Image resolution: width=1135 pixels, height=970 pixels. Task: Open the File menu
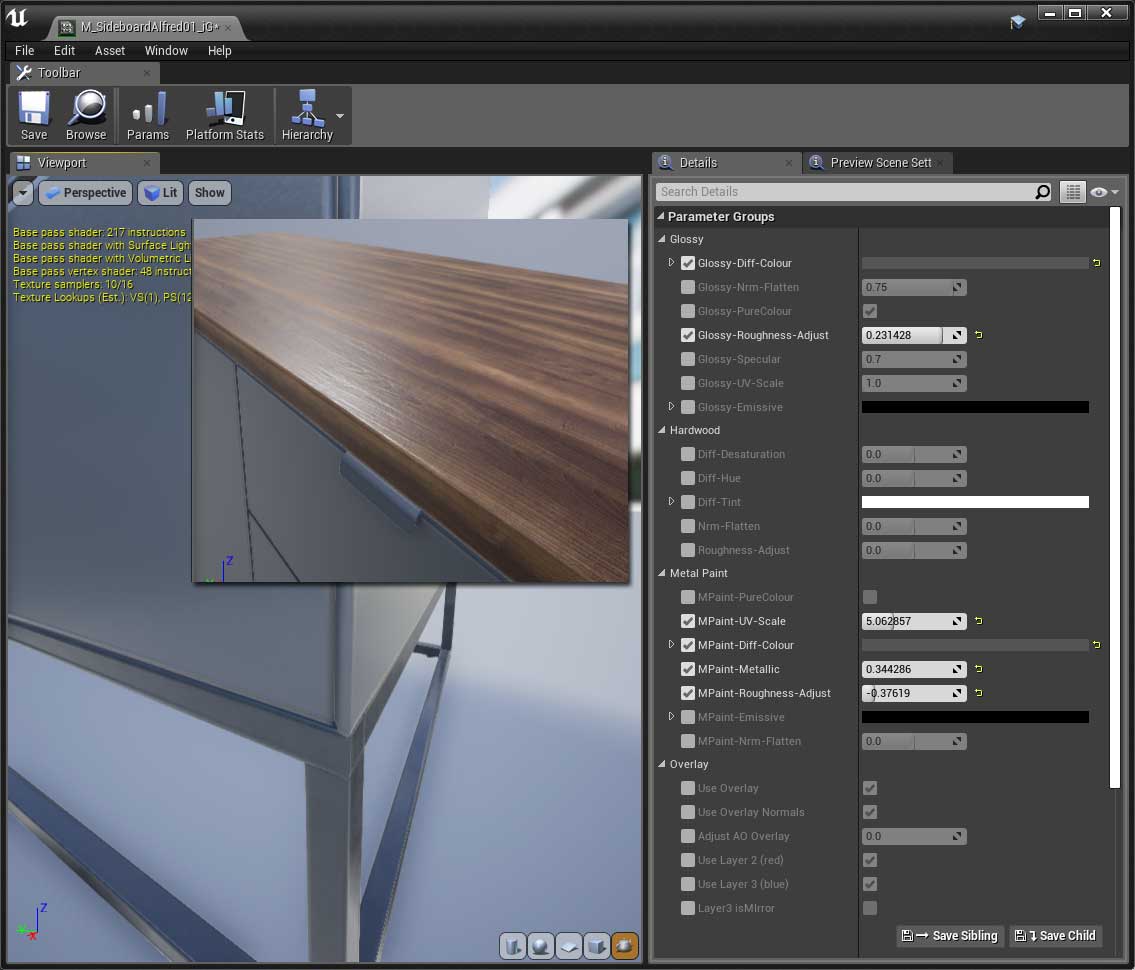[x=25, y=51]
